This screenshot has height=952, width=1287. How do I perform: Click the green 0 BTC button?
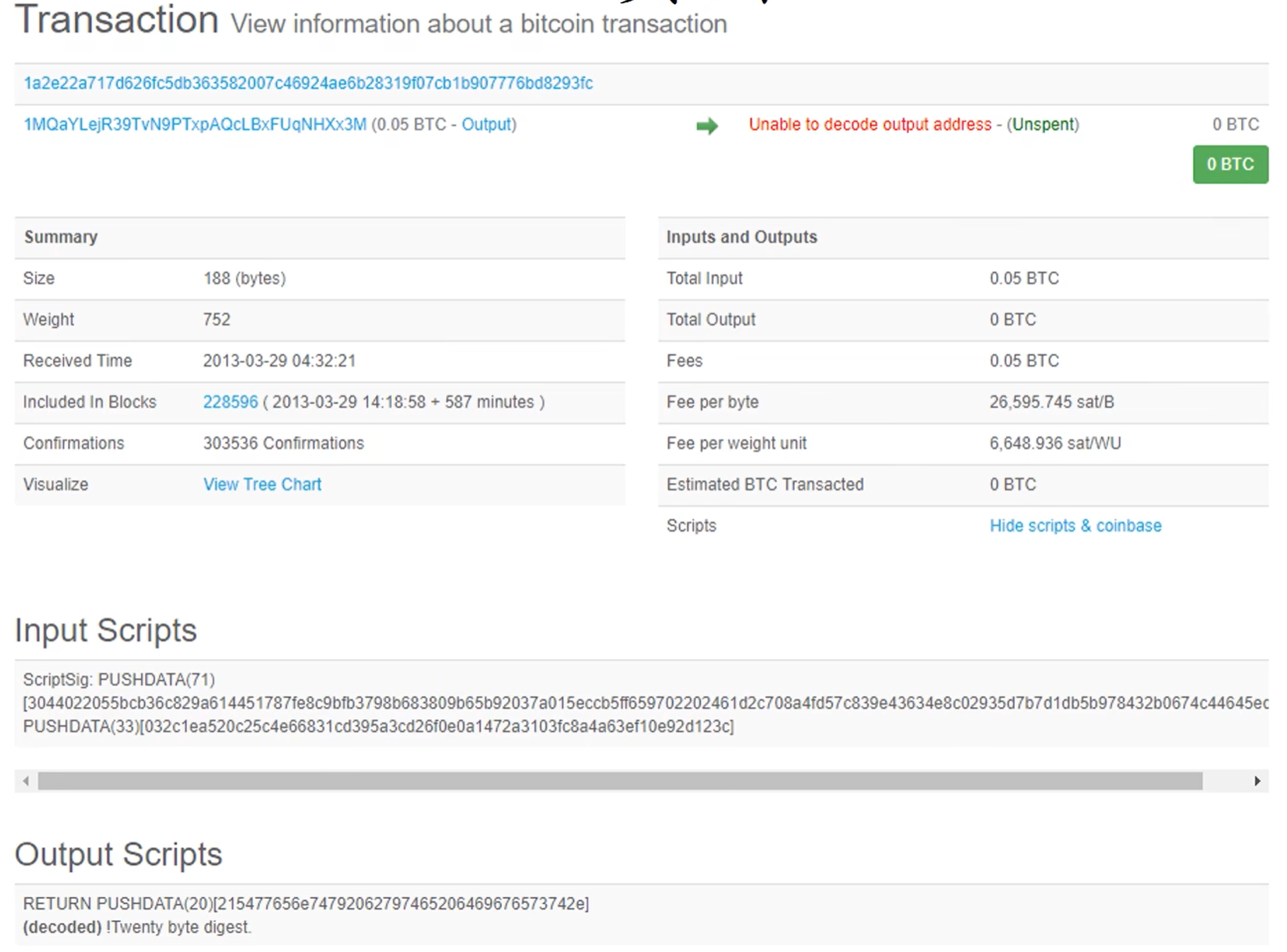pos(1230,164)
